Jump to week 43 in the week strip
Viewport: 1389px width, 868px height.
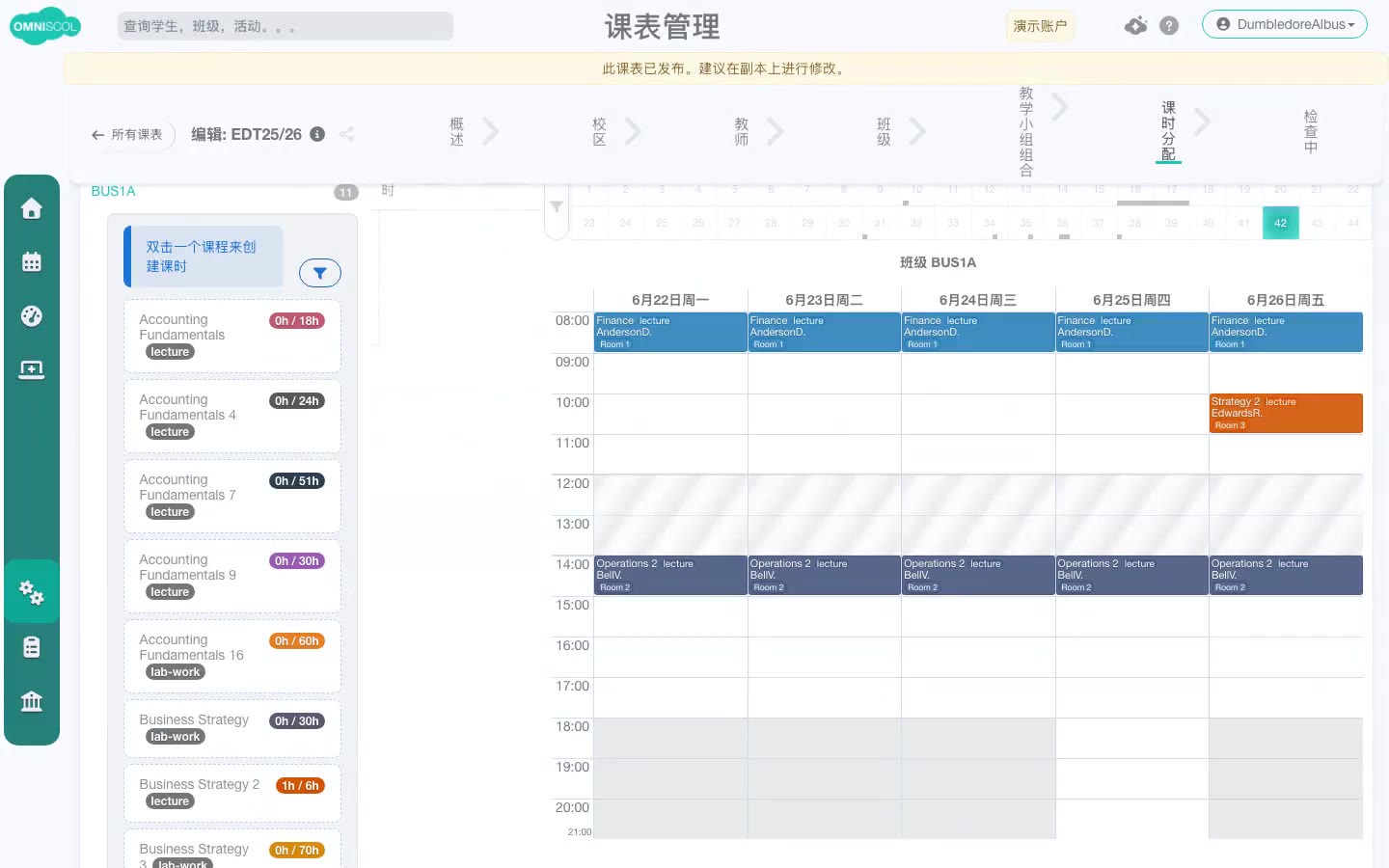1317,223
